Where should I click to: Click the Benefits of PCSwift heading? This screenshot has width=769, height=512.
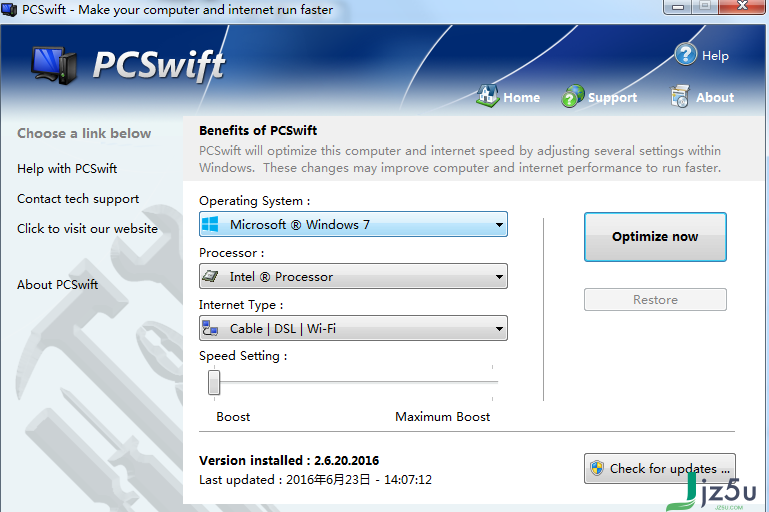pos(258,130)
